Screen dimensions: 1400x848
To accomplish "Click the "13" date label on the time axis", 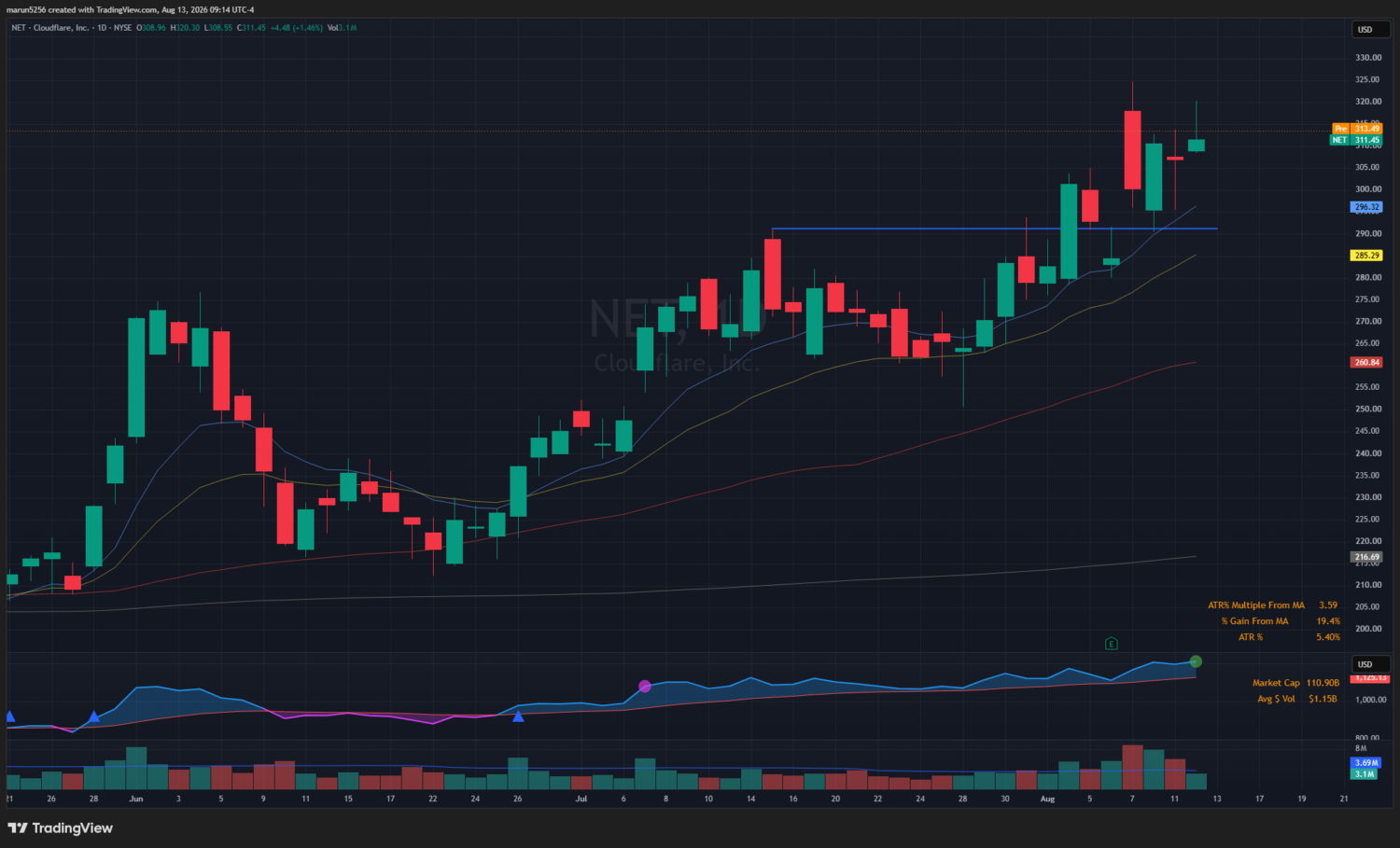I will [1217, 799].
